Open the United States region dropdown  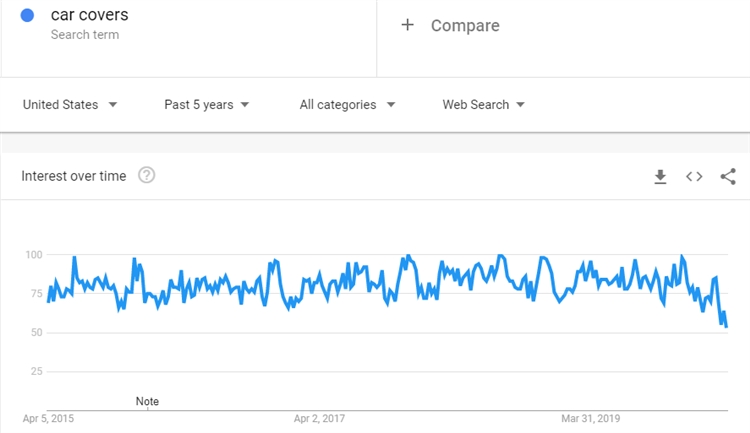(70, 104)
